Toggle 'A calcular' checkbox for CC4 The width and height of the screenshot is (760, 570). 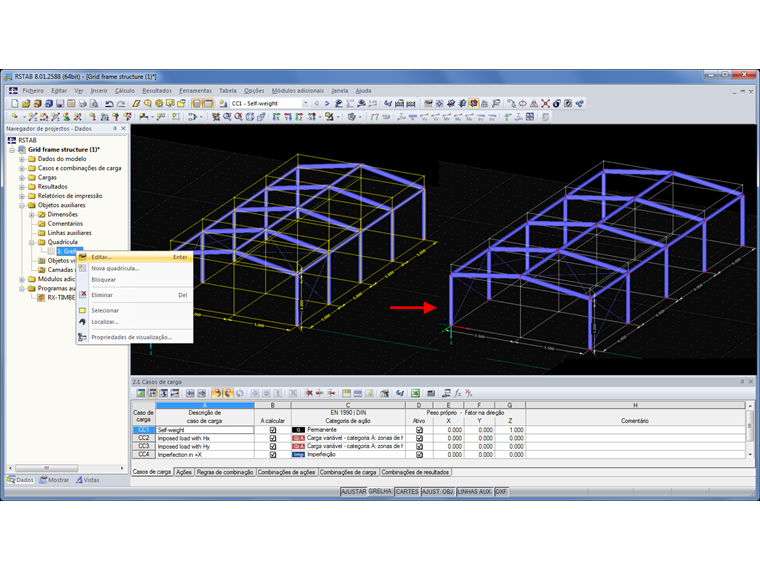[273, 455]
